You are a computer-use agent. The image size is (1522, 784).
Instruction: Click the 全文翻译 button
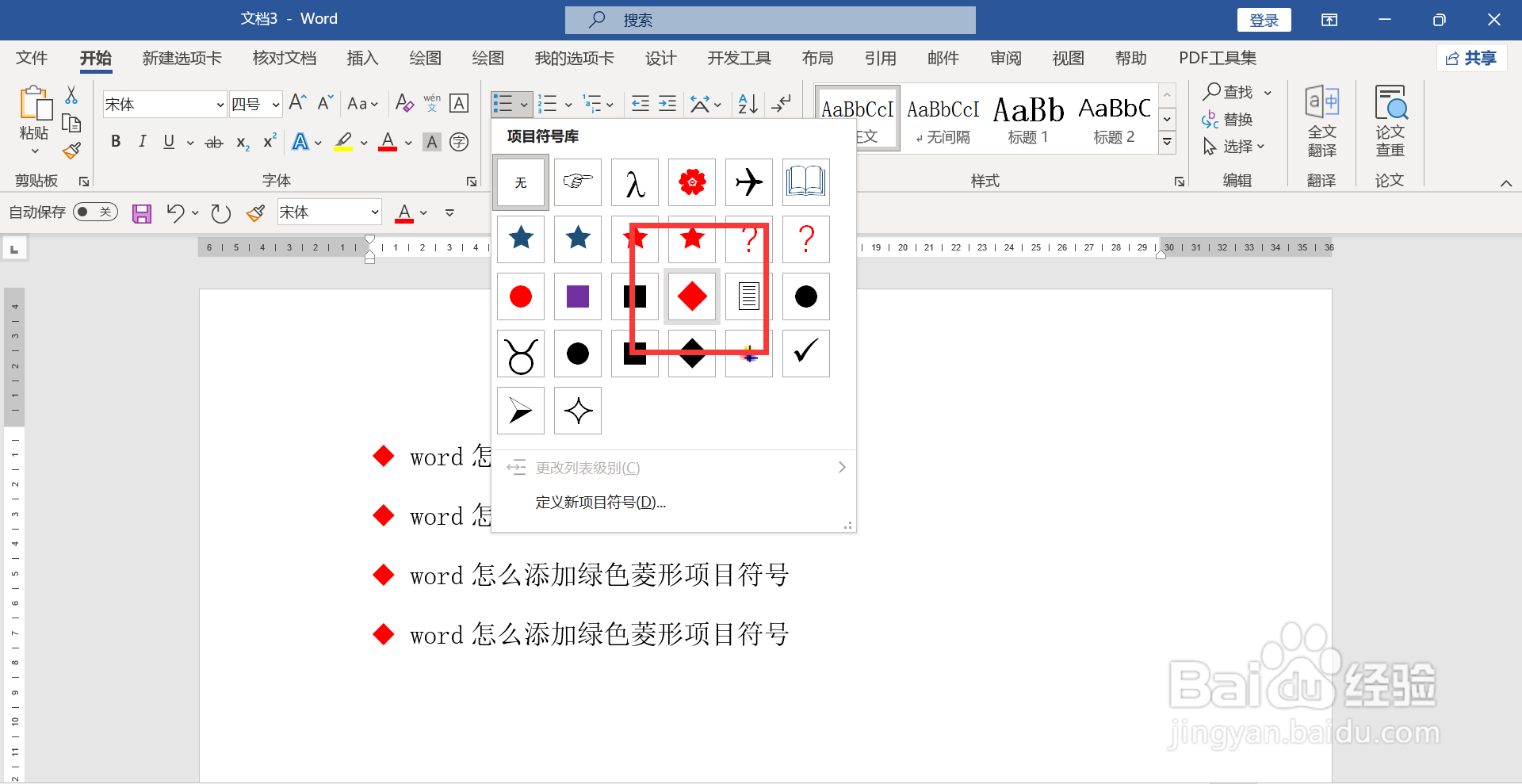click(x=1321, y=121)
